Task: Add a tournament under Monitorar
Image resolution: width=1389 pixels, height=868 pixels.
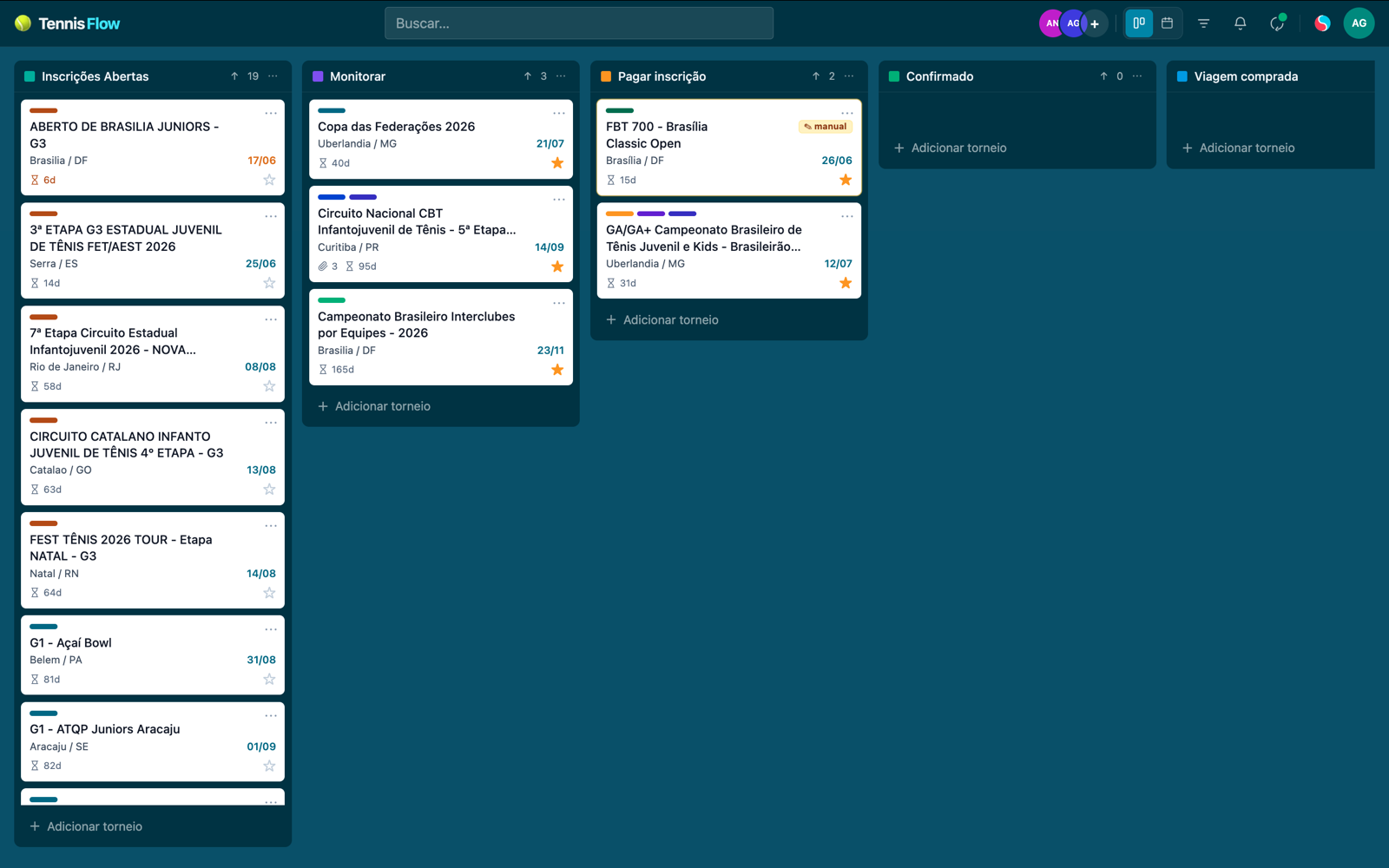Action: coord(374,406)
